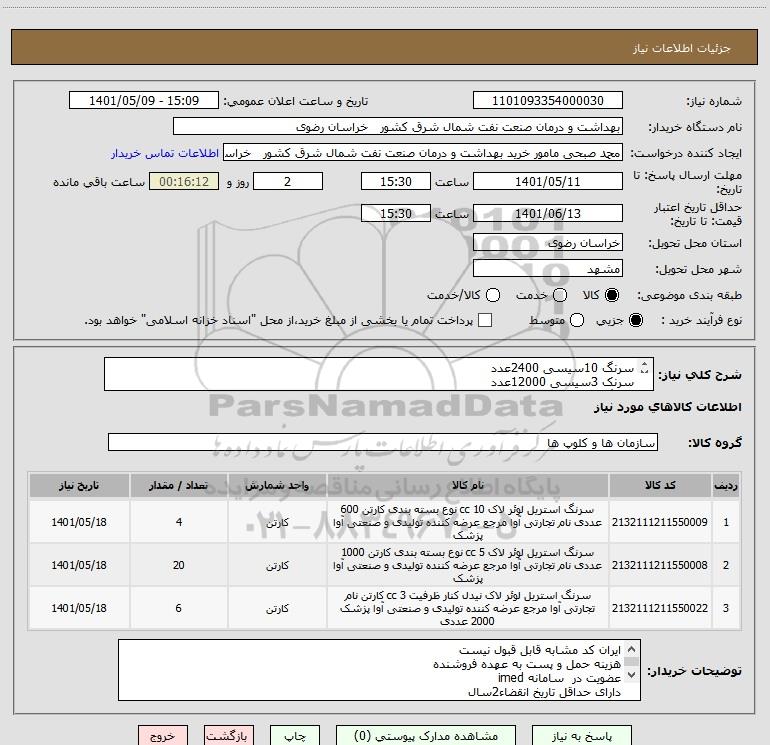Click the 5 cc syringe item name
This screenshot has width=770, height=745.
[468, 565]
